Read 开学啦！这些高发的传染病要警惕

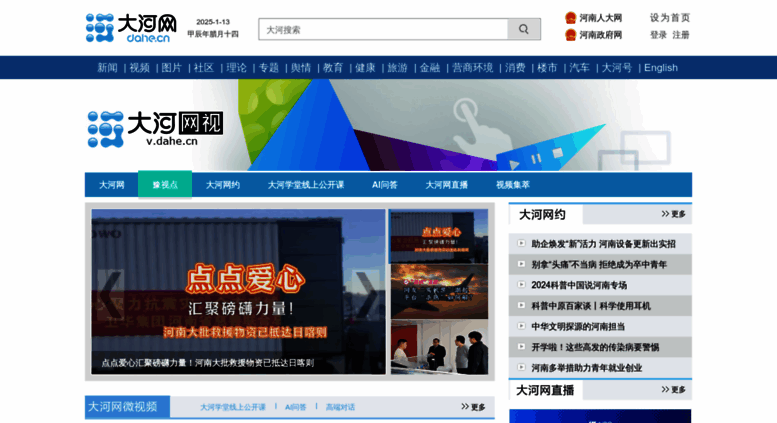(x=595, y=347)
